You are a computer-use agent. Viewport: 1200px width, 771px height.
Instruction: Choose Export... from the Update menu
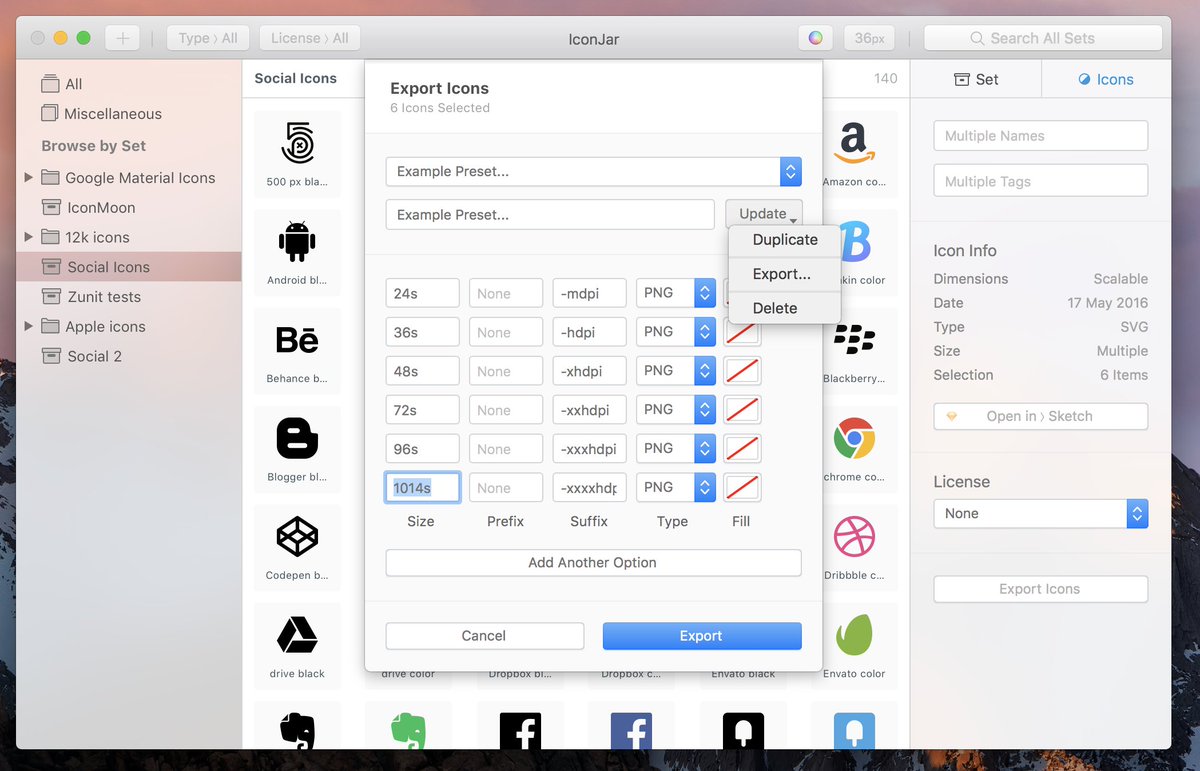(785, 274)
